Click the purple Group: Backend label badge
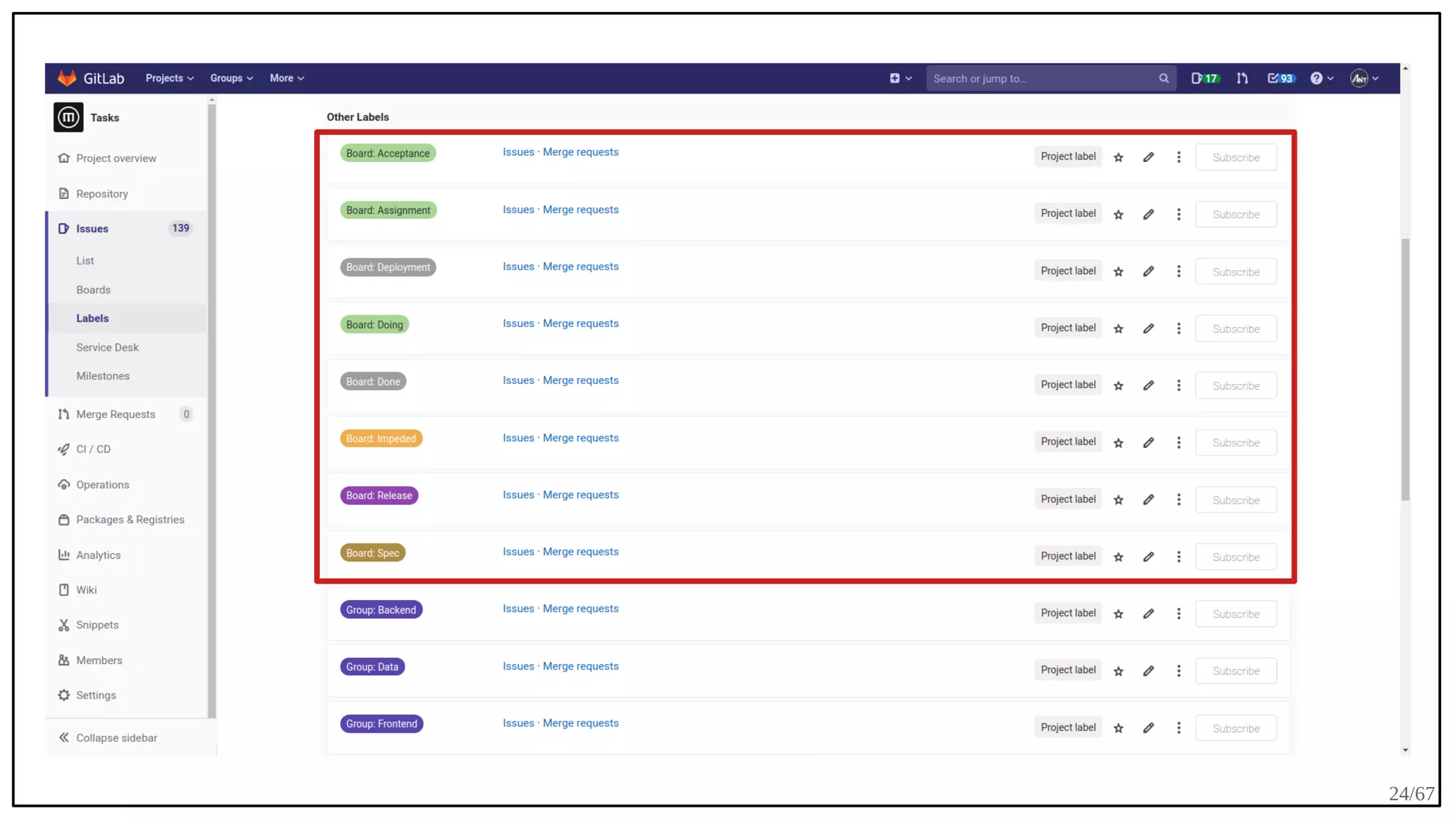 click(x=381, y=610)
